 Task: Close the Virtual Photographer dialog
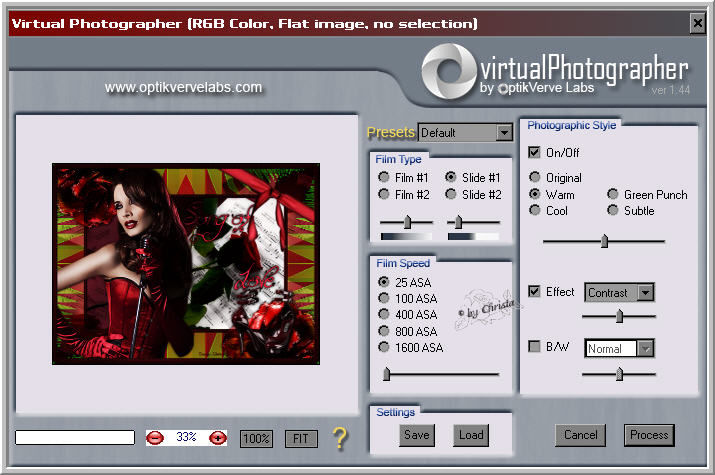[697, 23]
